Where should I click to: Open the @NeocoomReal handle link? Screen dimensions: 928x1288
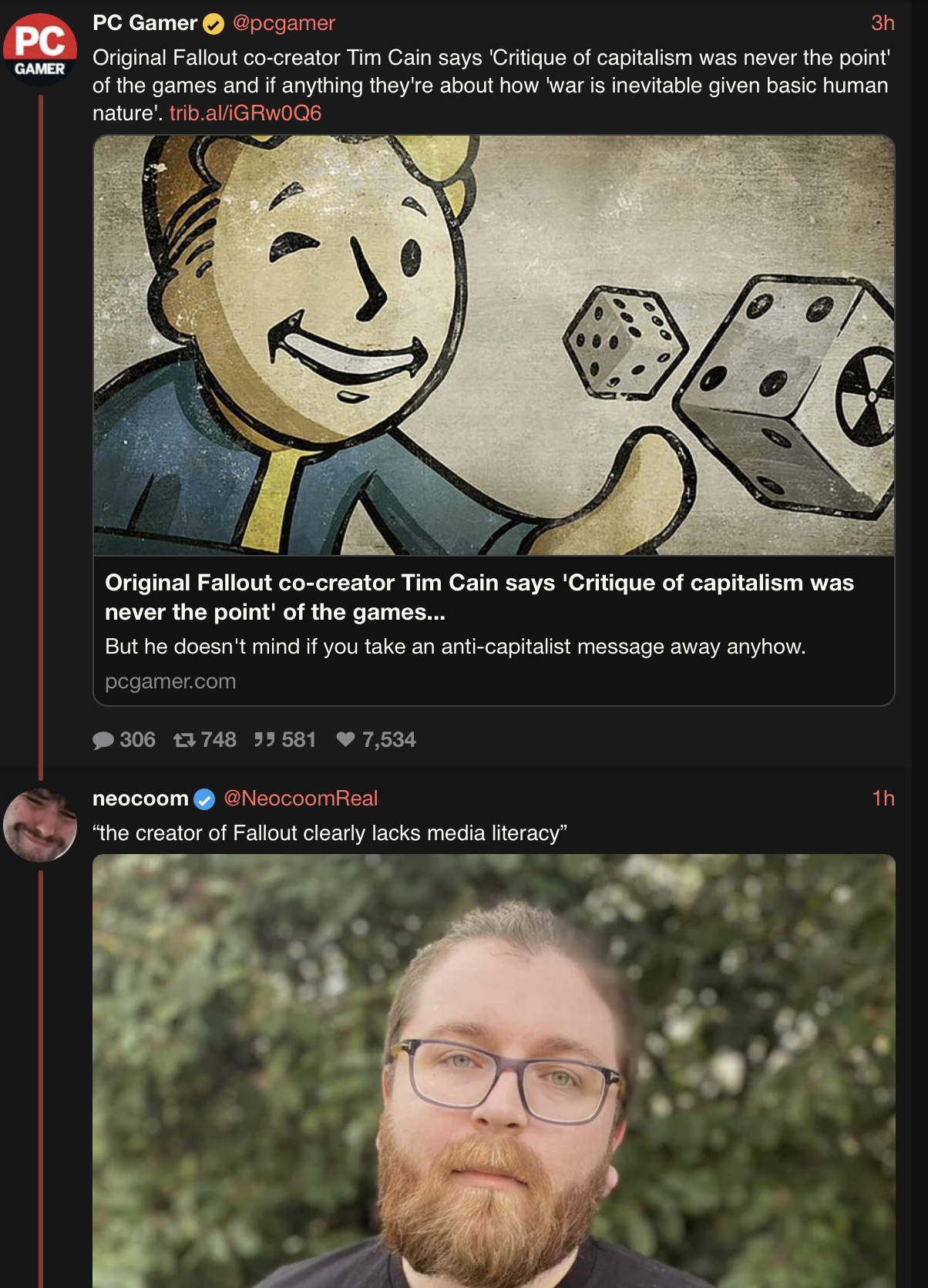(x=301, y=799)
